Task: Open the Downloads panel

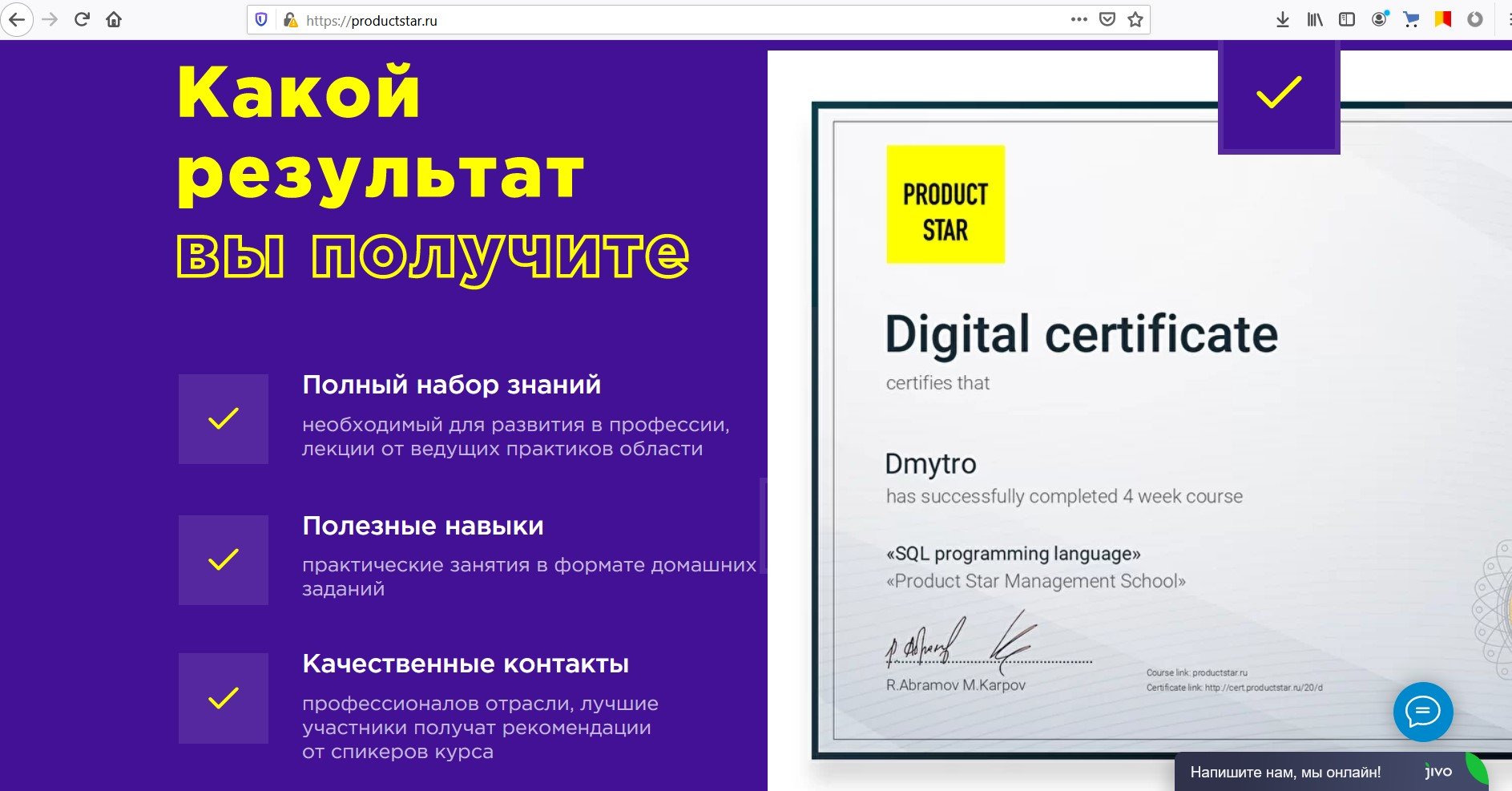Action: [1283, 20]
